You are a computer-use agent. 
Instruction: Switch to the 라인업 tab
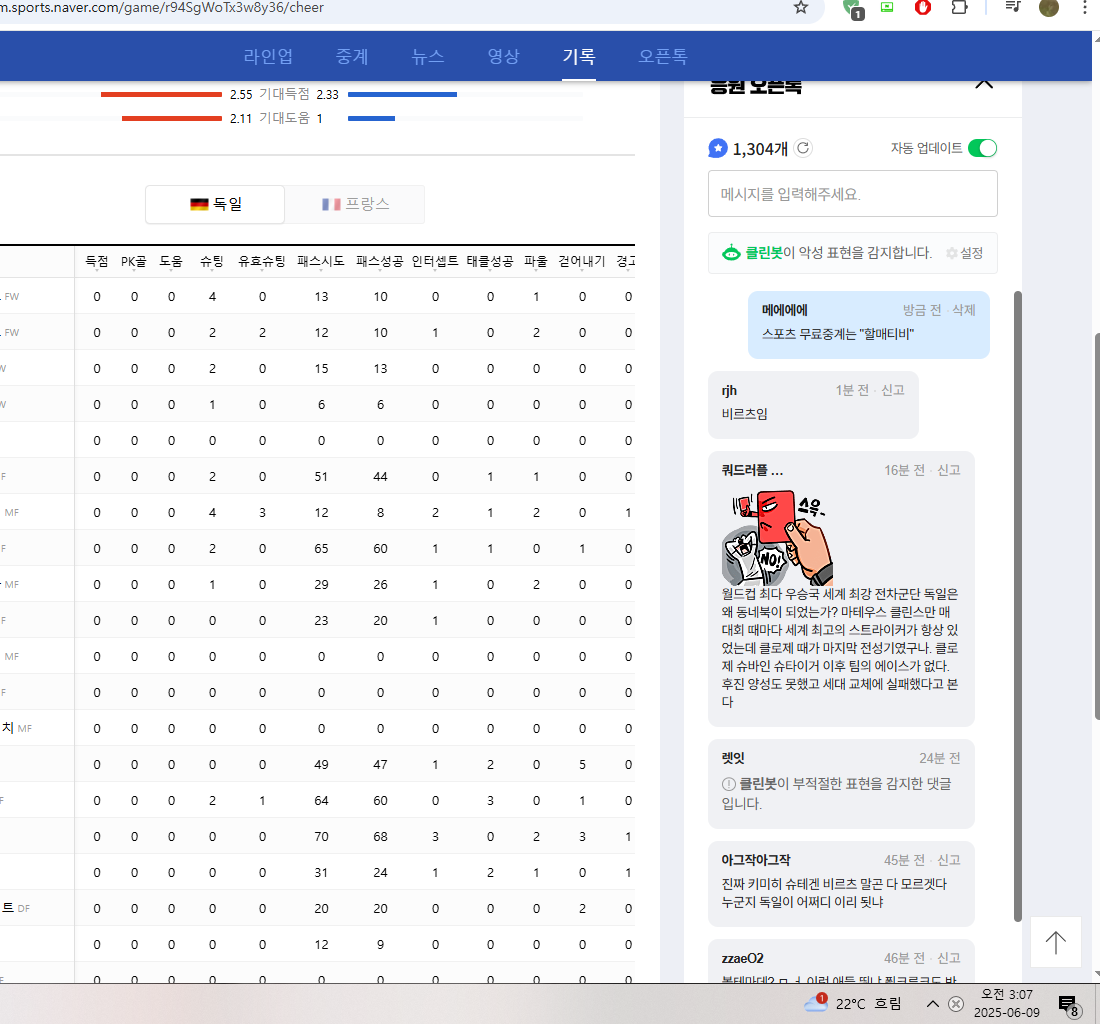tap(268, 56)
